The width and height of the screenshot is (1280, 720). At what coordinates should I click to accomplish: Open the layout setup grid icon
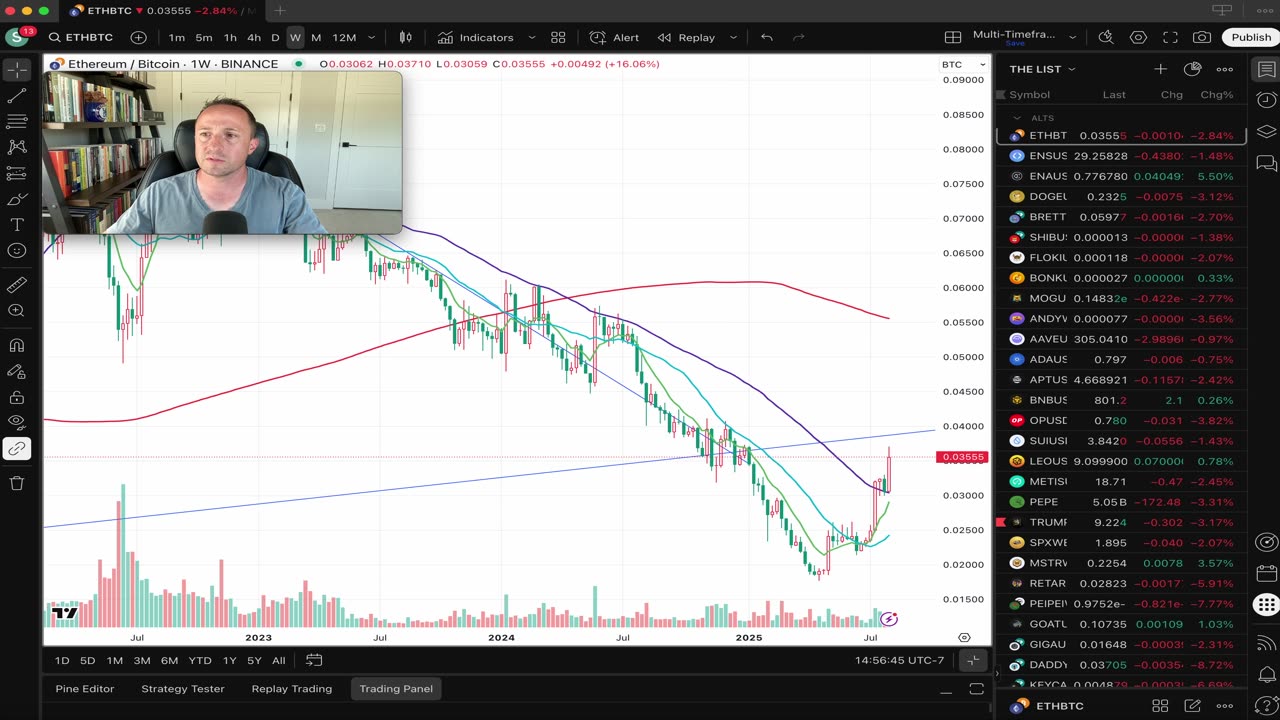[953, 37]
